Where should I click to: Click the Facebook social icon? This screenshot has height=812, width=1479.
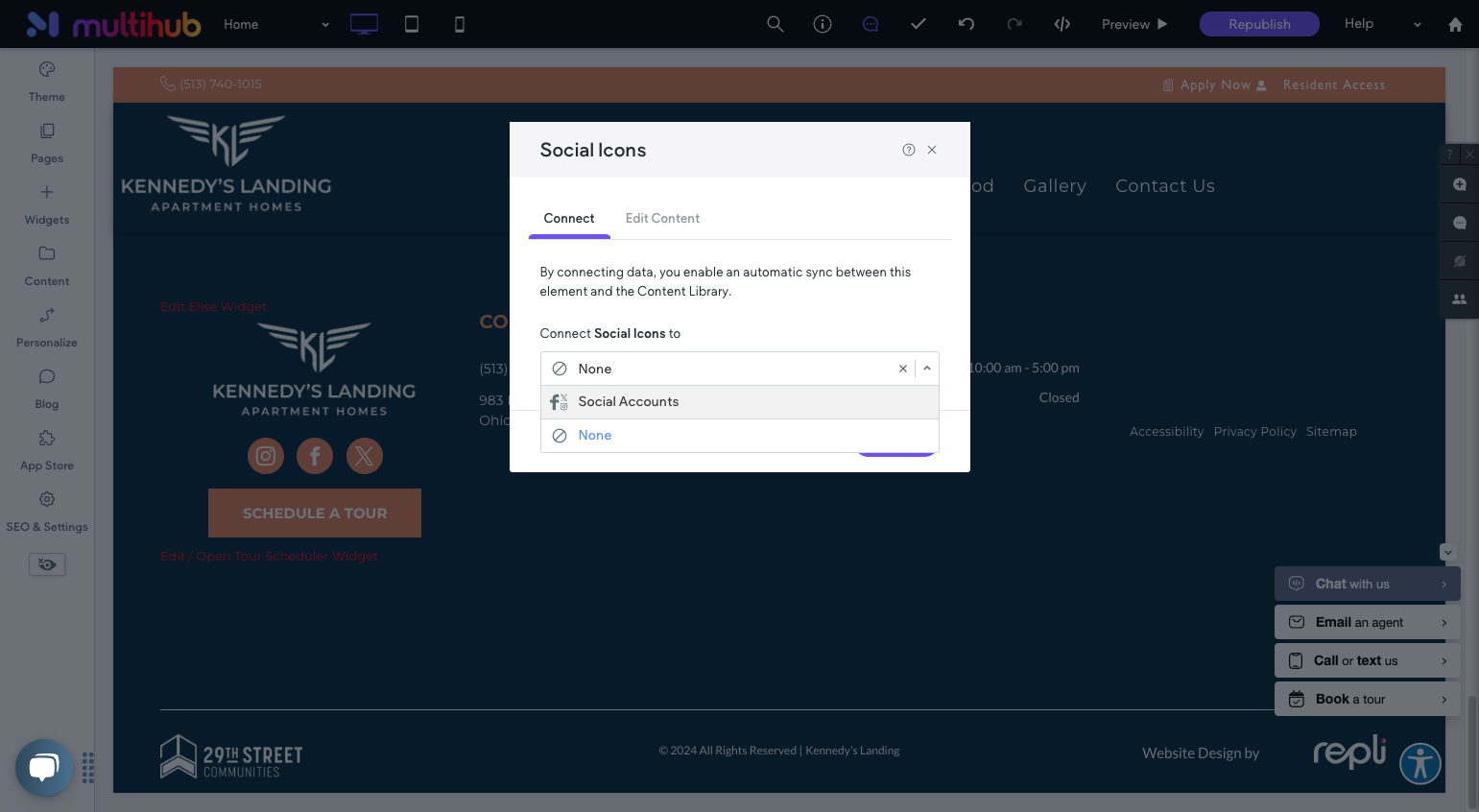tap(315, 456)
